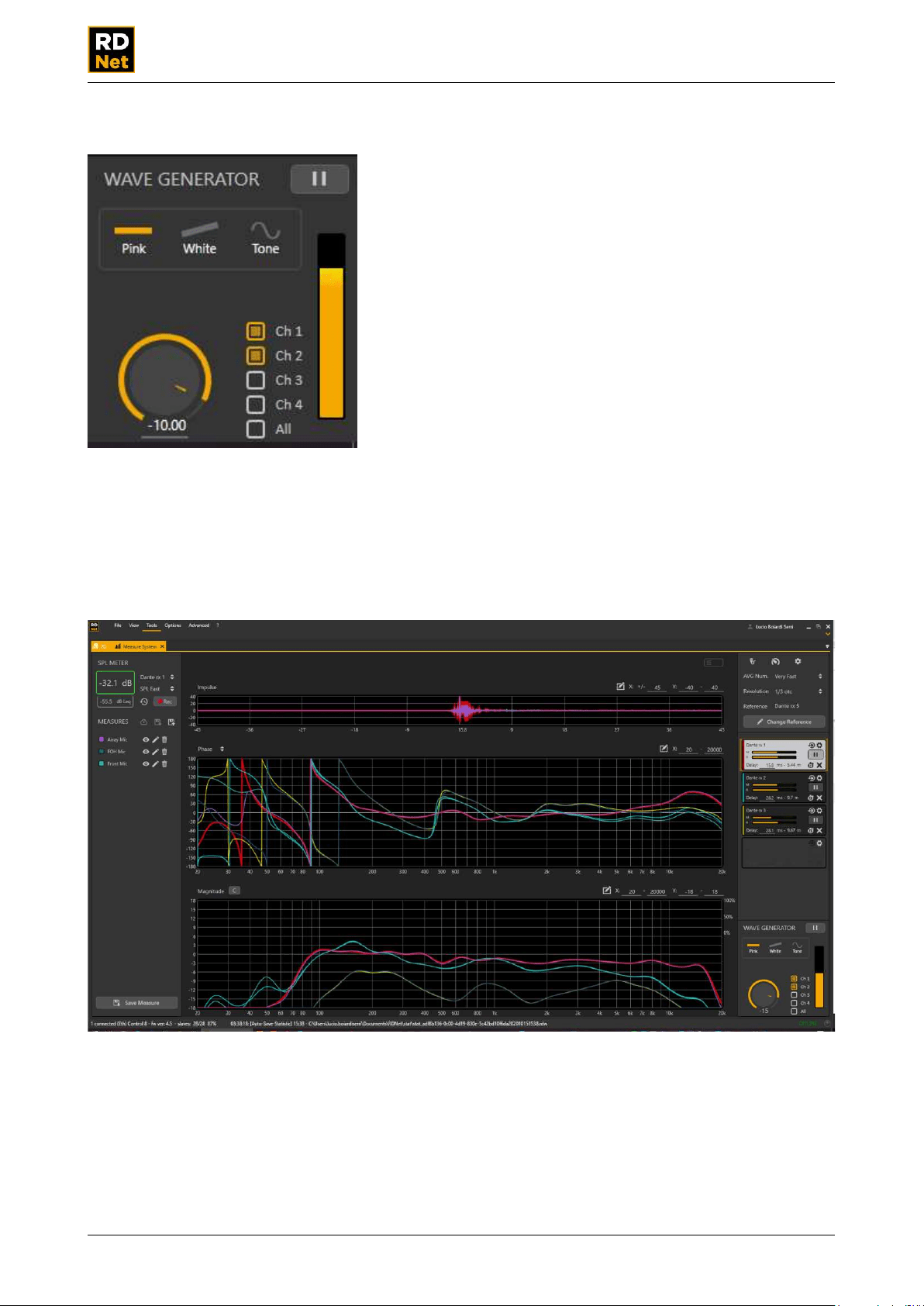Open the SPL Fast mode dropdown
The width and height of the screenshot is (924, 1306).
[x=157, y=689]
